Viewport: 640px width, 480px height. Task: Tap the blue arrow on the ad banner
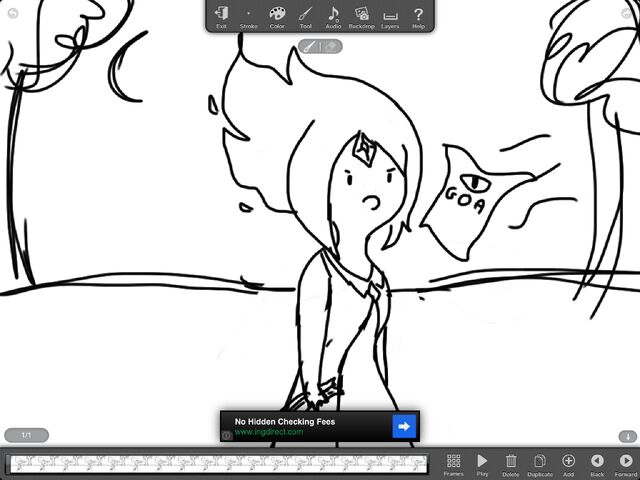click(404, 426)
